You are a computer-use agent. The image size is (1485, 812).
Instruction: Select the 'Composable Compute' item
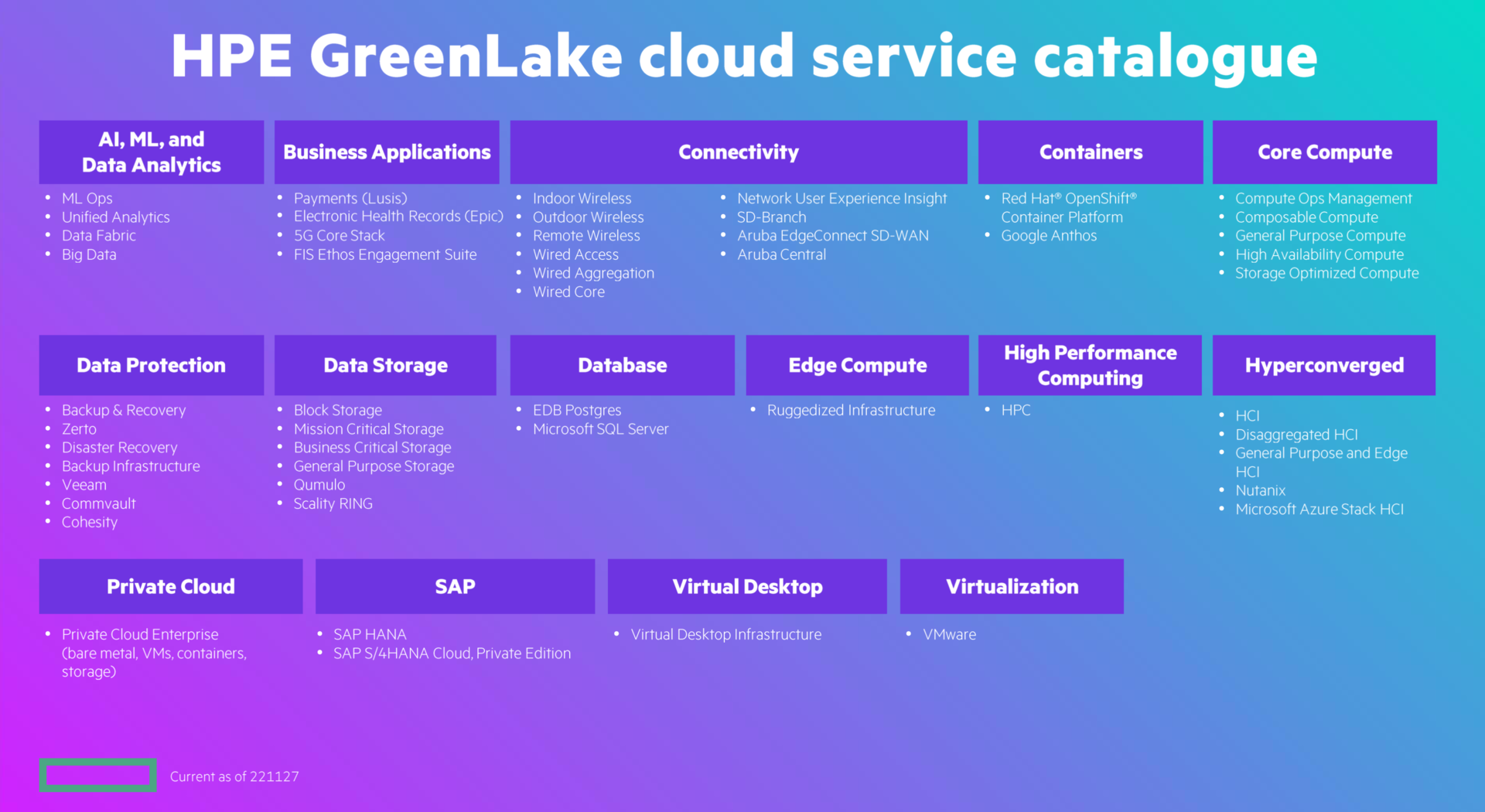coord(1306,217)
